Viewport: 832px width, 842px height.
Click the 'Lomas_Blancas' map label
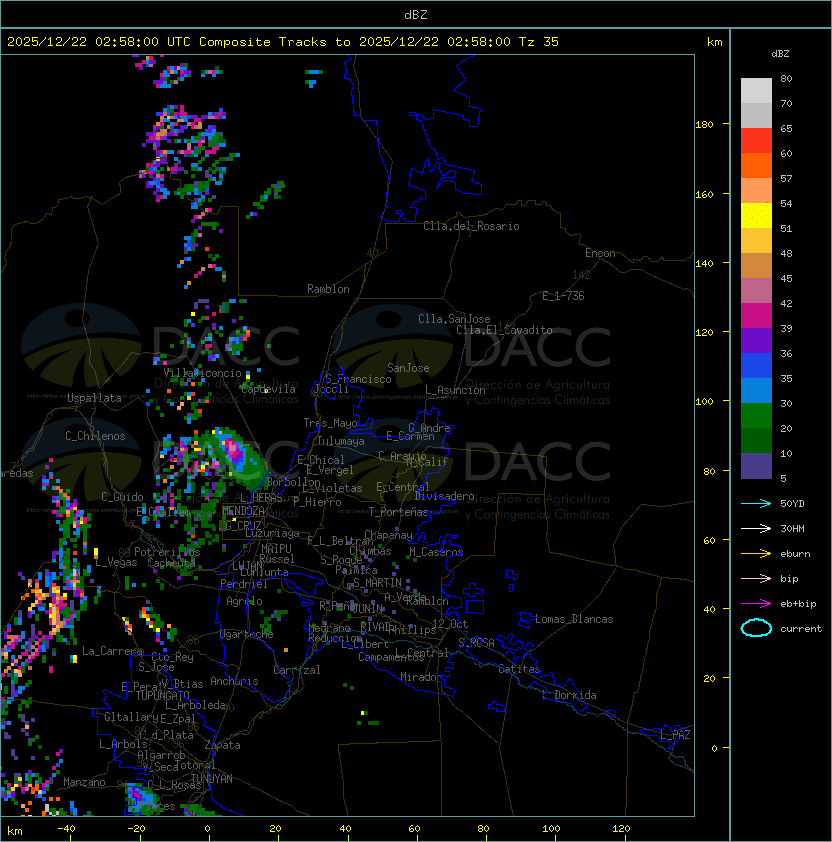tap(574, 619)
